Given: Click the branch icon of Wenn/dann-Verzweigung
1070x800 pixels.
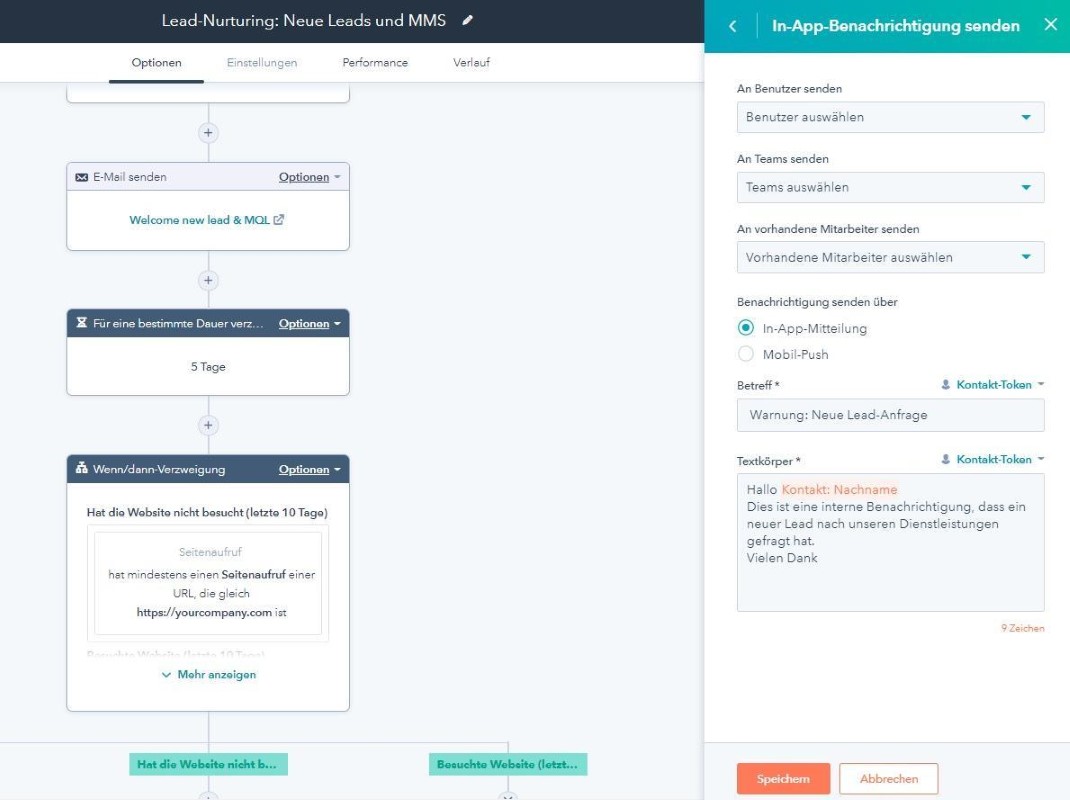Looking at the screenshot, I should click(x=82, y=468).
